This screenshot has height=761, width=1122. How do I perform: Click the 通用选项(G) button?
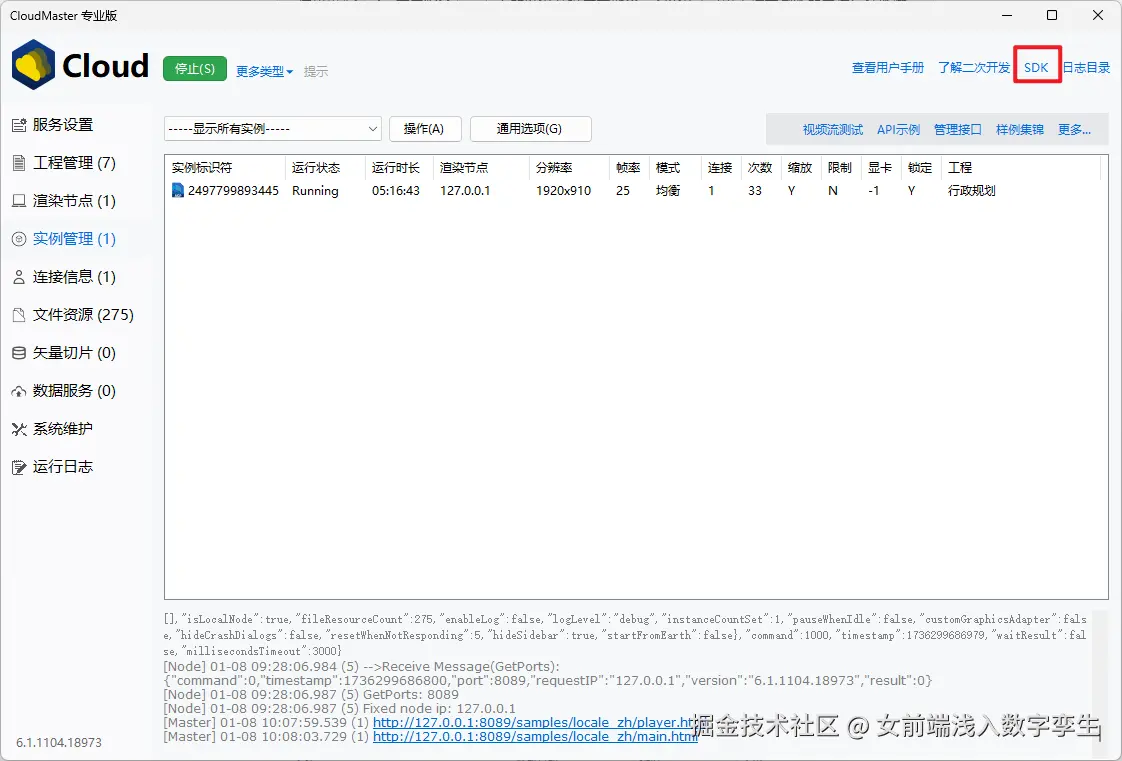tap(530, 129)
